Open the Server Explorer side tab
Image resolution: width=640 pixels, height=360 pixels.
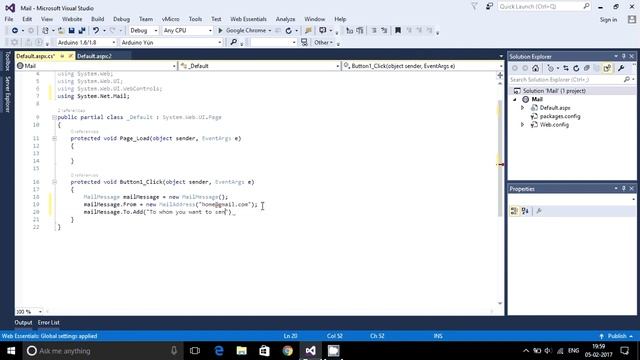tap(7, 94)
